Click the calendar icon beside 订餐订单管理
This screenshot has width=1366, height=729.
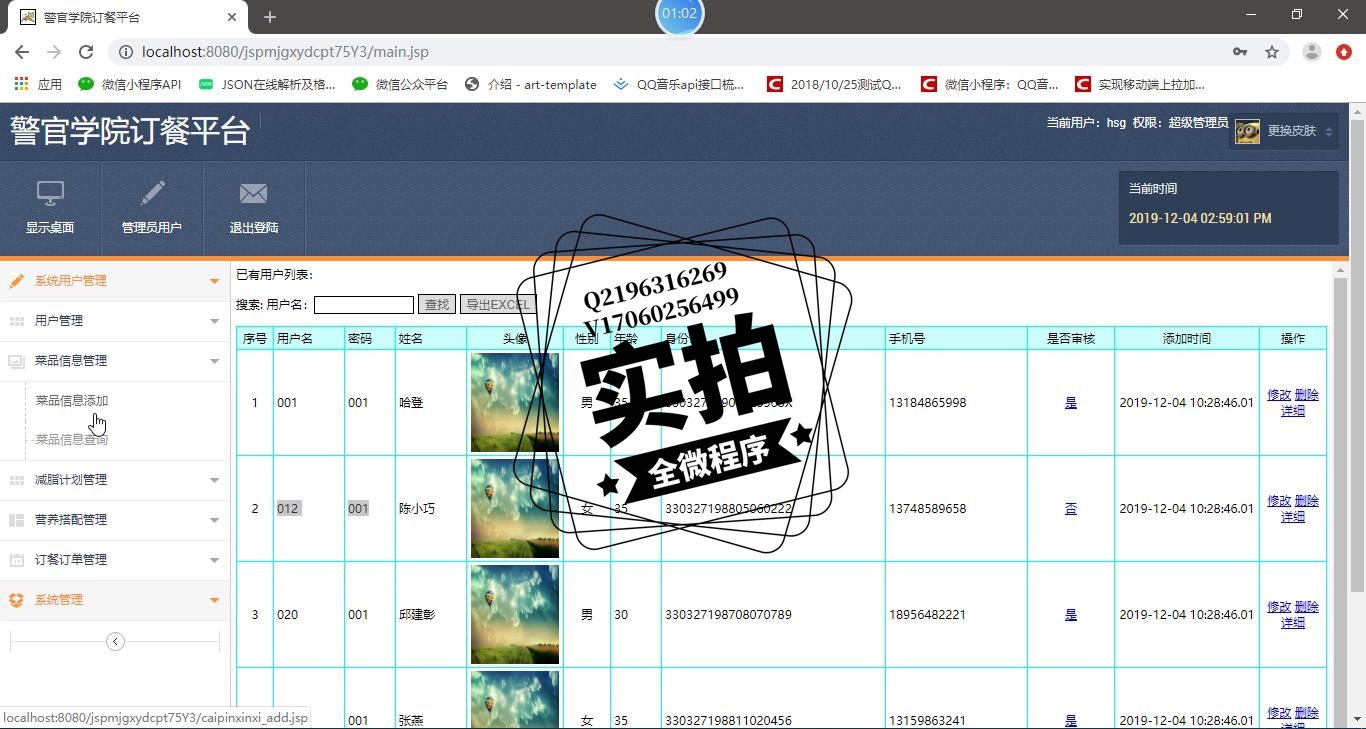[17, 560]
